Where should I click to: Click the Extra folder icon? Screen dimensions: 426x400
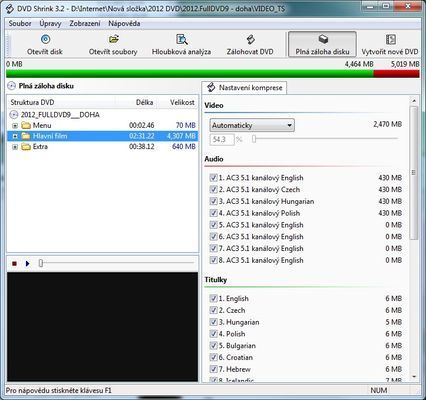[26, 147]
